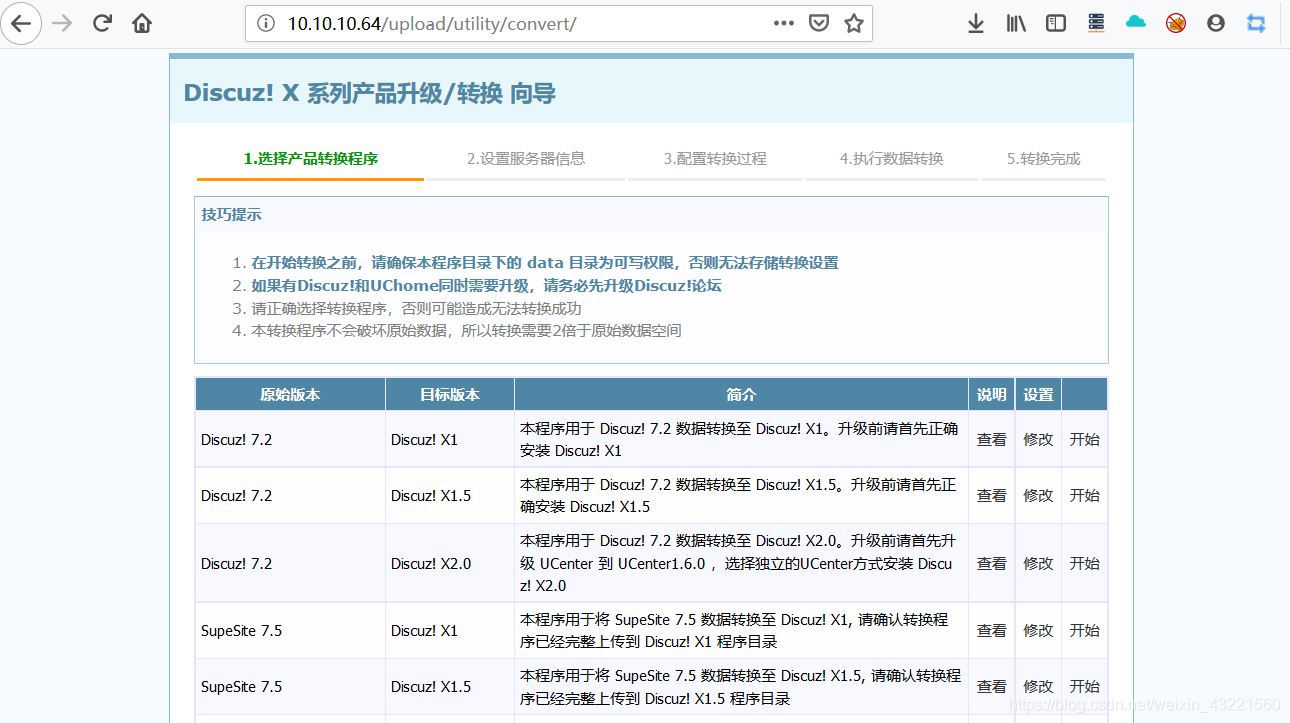This screenshot has height=723, width=1290.
Task: Click 修改 for SupeSite 7.5 to X1.5
Action: pyautogui.click(x=1038, y=686)
